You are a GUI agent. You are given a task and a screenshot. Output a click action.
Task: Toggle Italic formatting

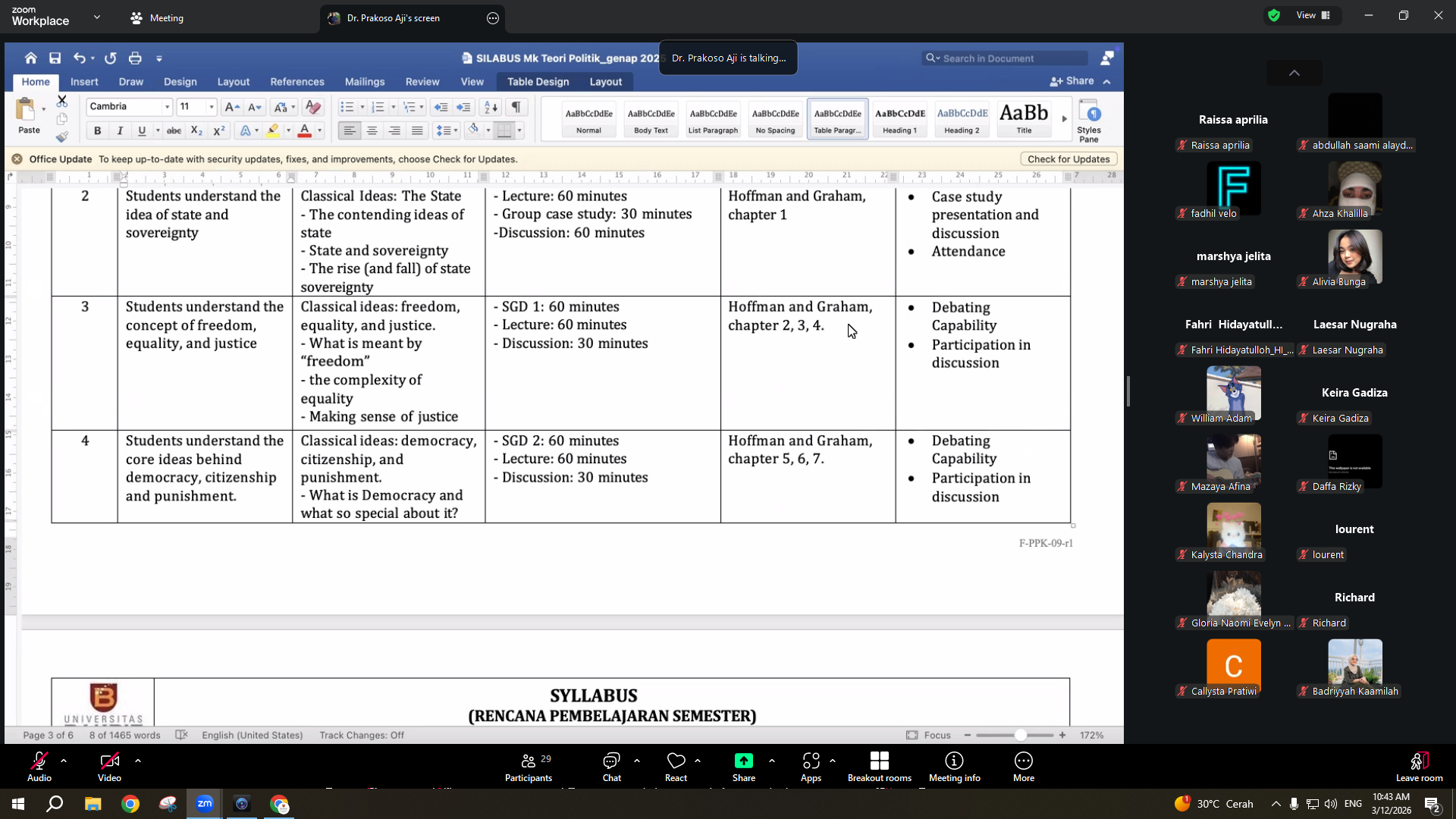pyautogui.click(x=119, y=130)
